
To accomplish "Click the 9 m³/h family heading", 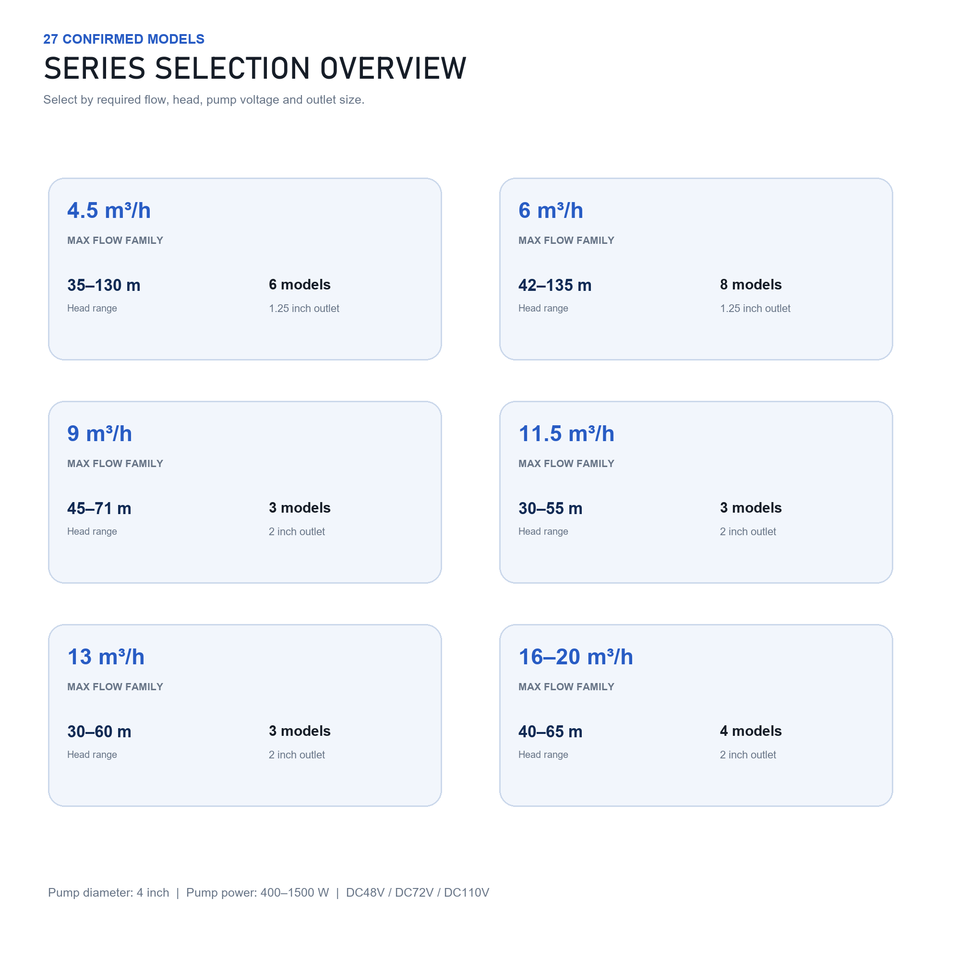I will 99,433.
